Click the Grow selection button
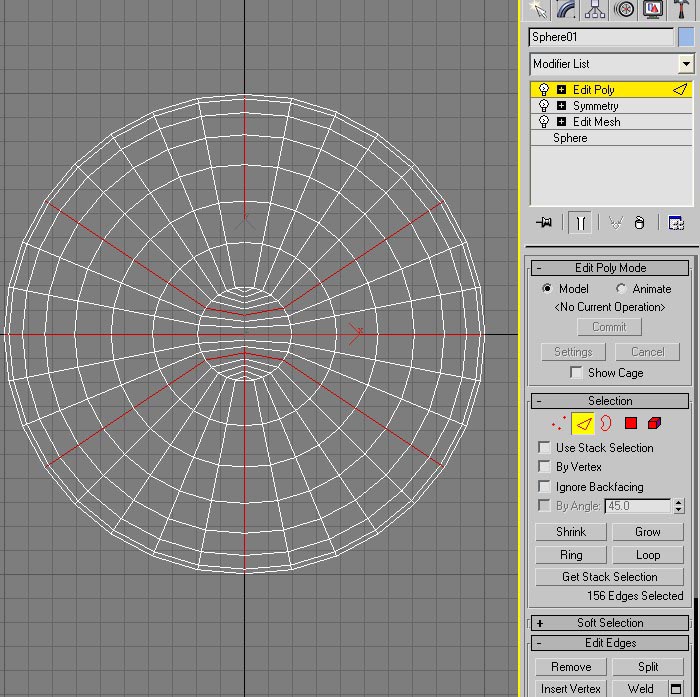Viewport: 700px width, 697px height. (x=648, y=532)
